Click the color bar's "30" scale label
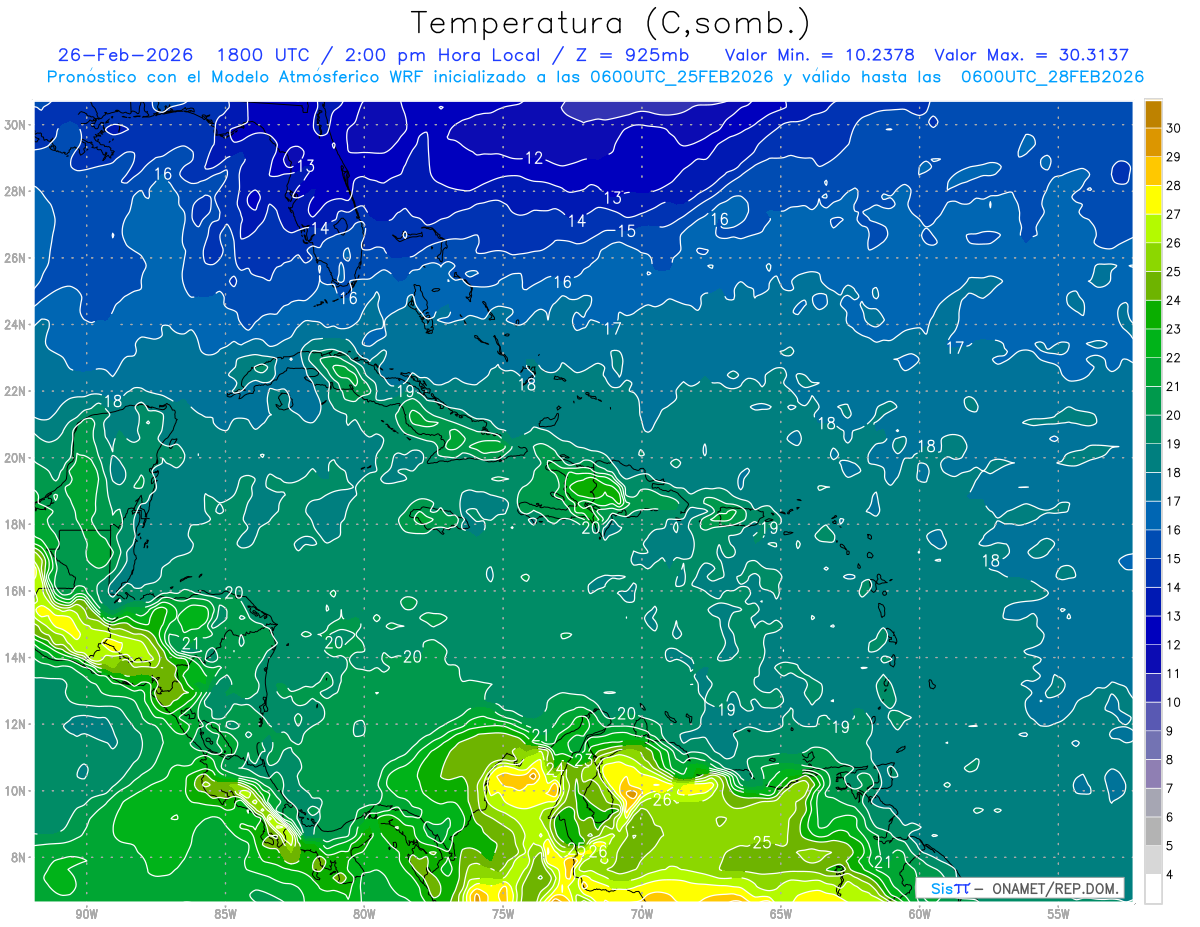 pyautogui.click(x=1174, y=128)
